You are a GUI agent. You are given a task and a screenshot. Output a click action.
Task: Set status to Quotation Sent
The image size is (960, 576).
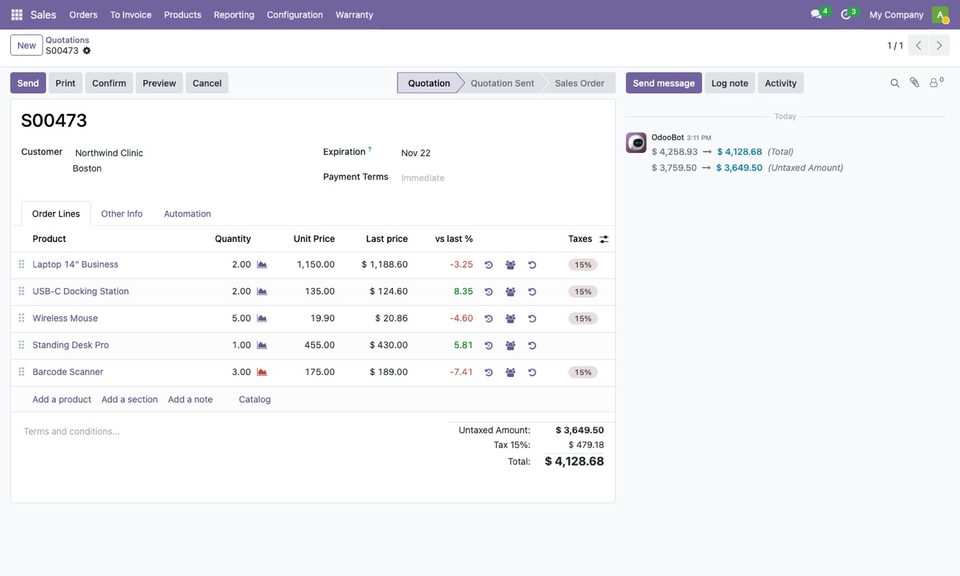coord(502,83)
